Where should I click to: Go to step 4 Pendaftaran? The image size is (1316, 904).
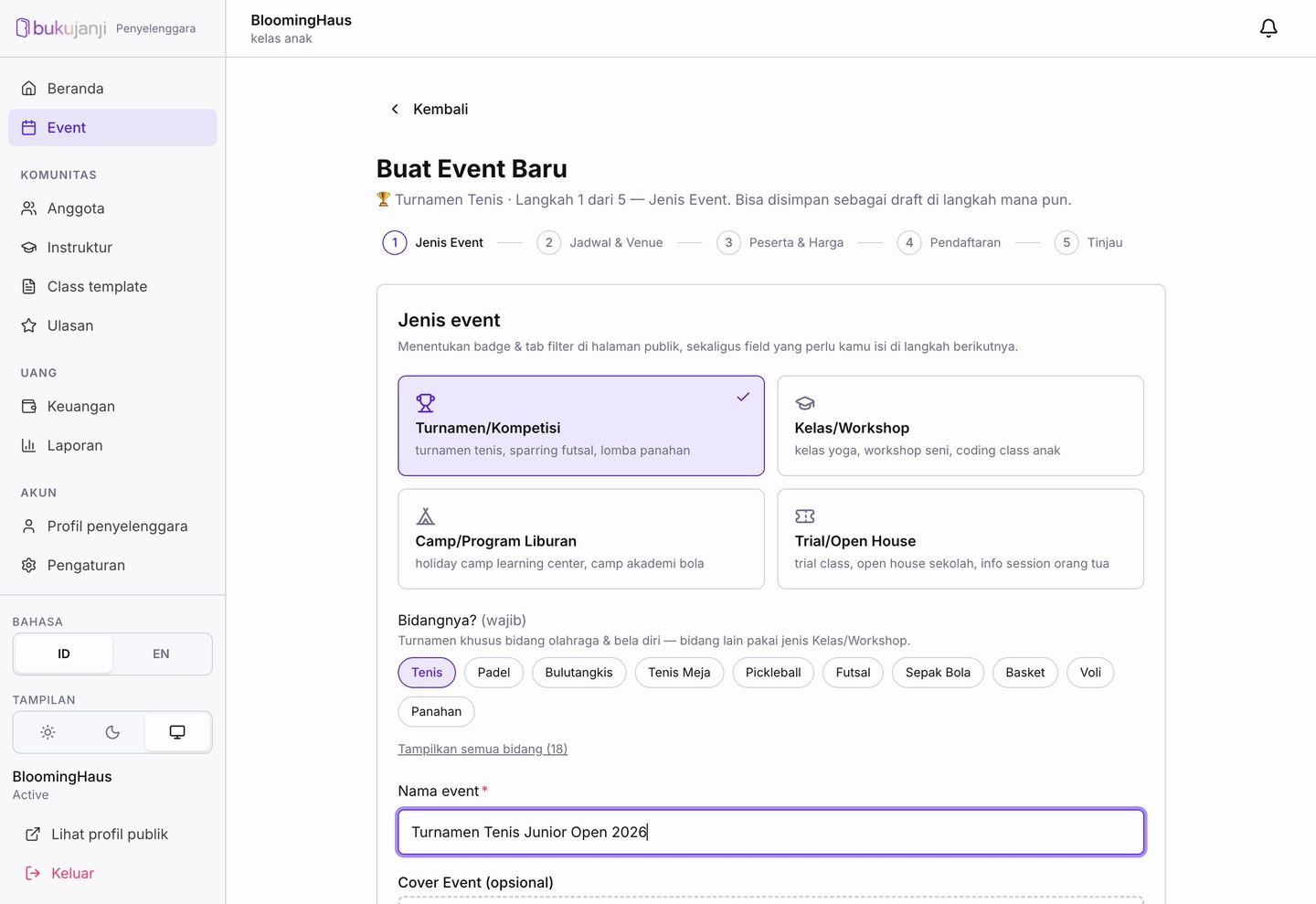click(950, 243)
